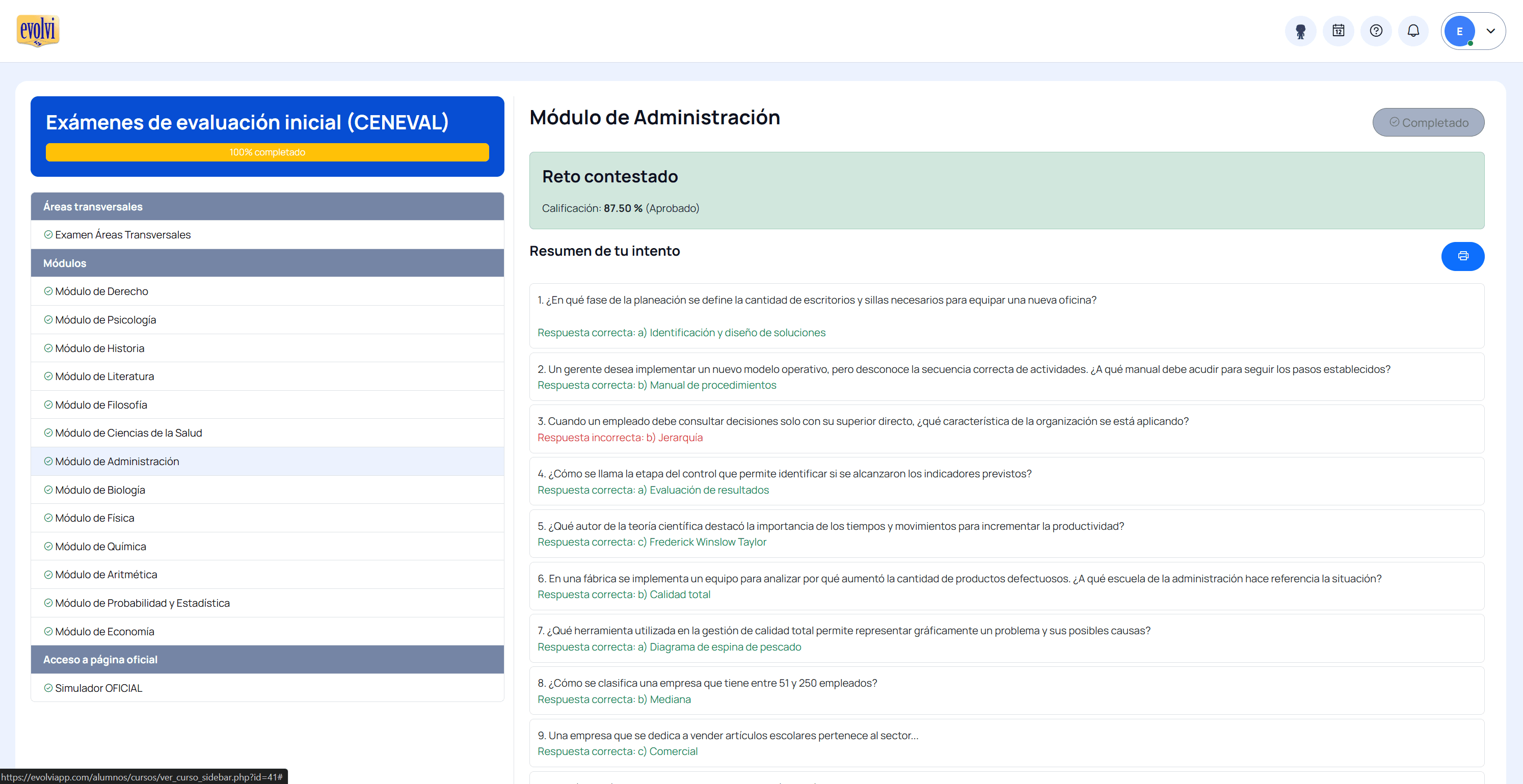
Task: Open Simulador OFICIAL
Action: tap(267, 688)
